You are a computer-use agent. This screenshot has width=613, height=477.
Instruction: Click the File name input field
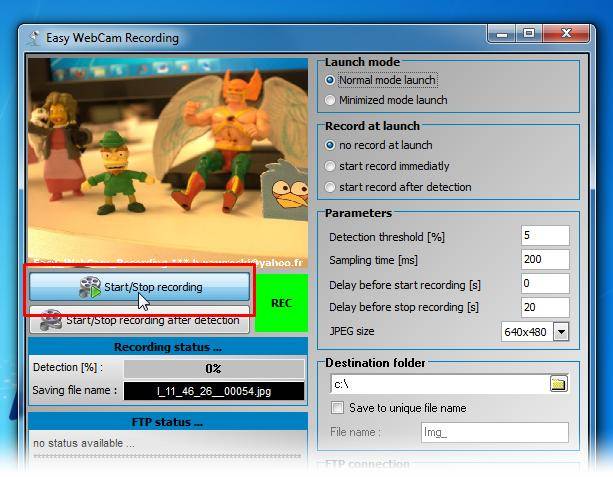coord(495,432)
